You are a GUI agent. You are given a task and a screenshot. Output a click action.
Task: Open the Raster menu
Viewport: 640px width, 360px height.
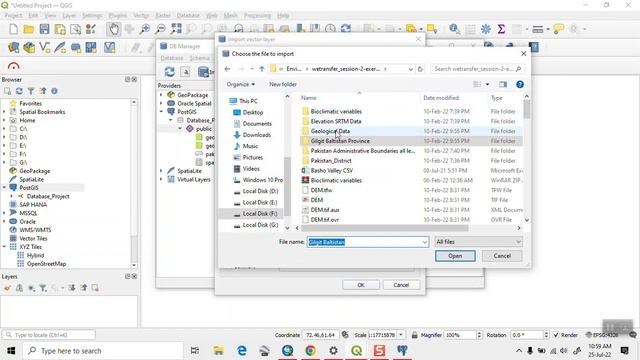pos(163,16)
